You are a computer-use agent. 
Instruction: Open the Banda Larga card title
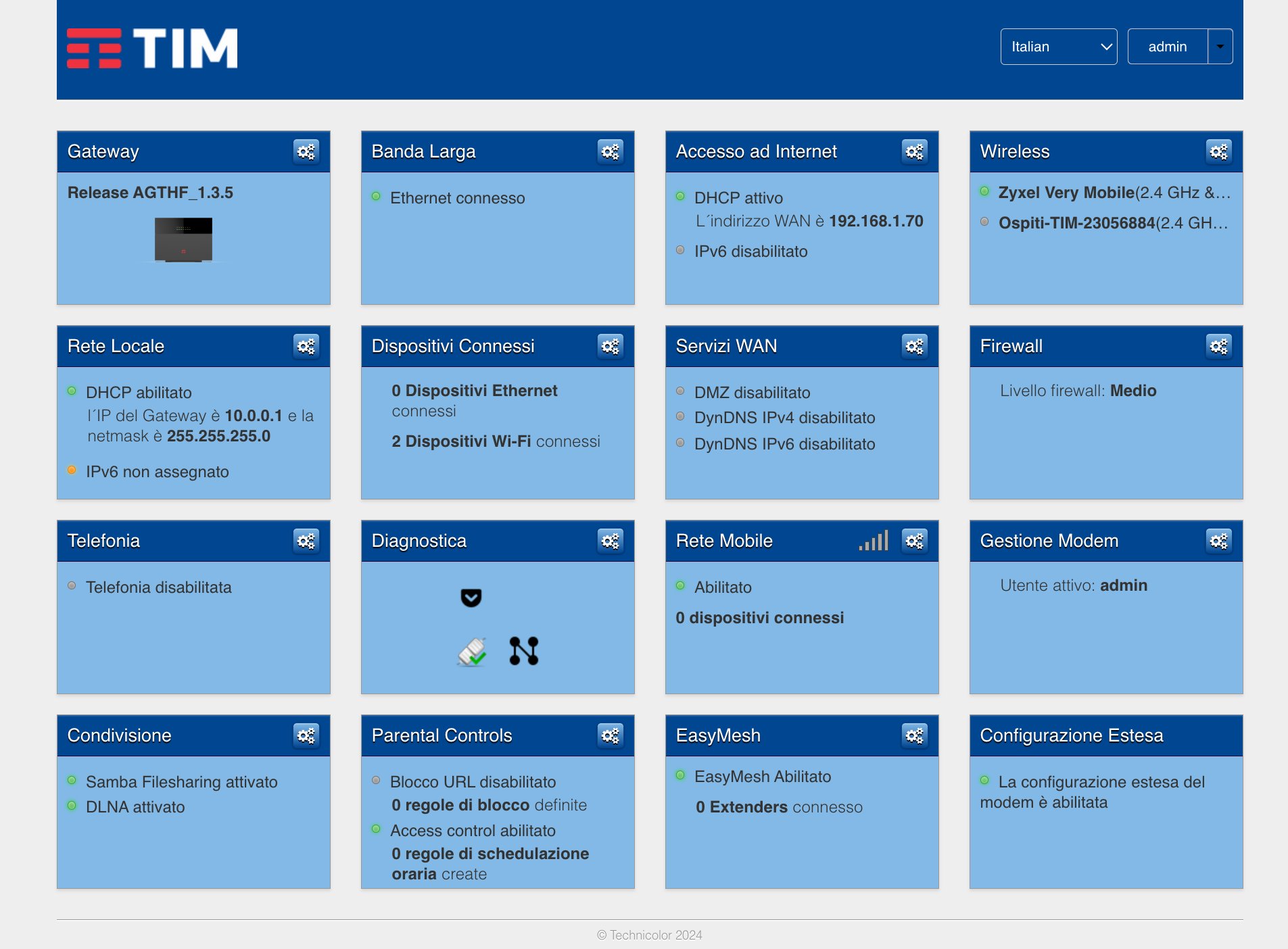[x=424, y=151]
